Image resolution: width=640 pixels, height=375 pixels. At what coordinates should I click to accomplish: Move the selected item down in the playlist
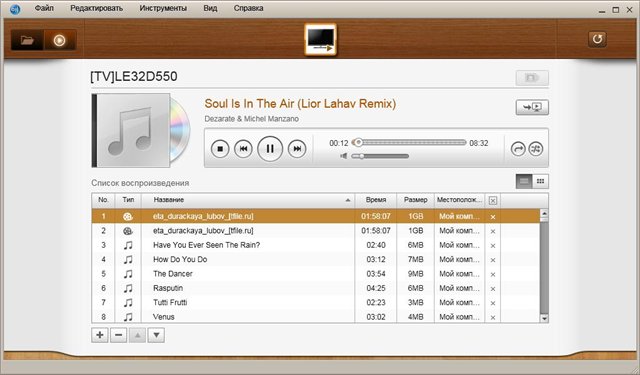click(x=156, y=335)
